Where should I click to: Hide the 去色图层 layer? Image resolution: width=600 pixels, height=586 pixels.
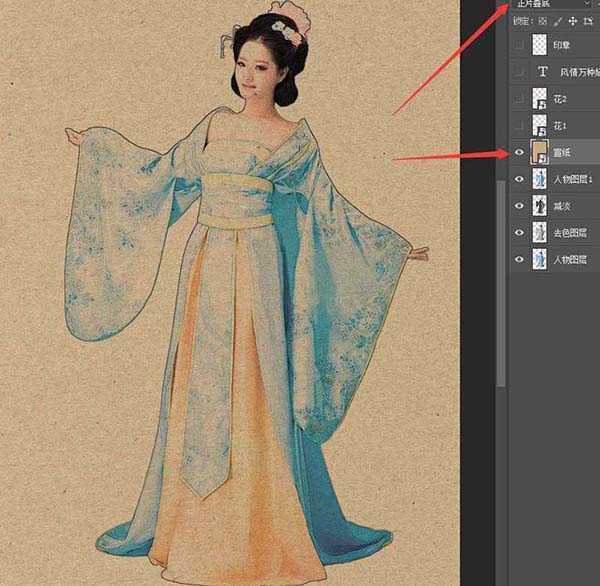tap(517, 233)
